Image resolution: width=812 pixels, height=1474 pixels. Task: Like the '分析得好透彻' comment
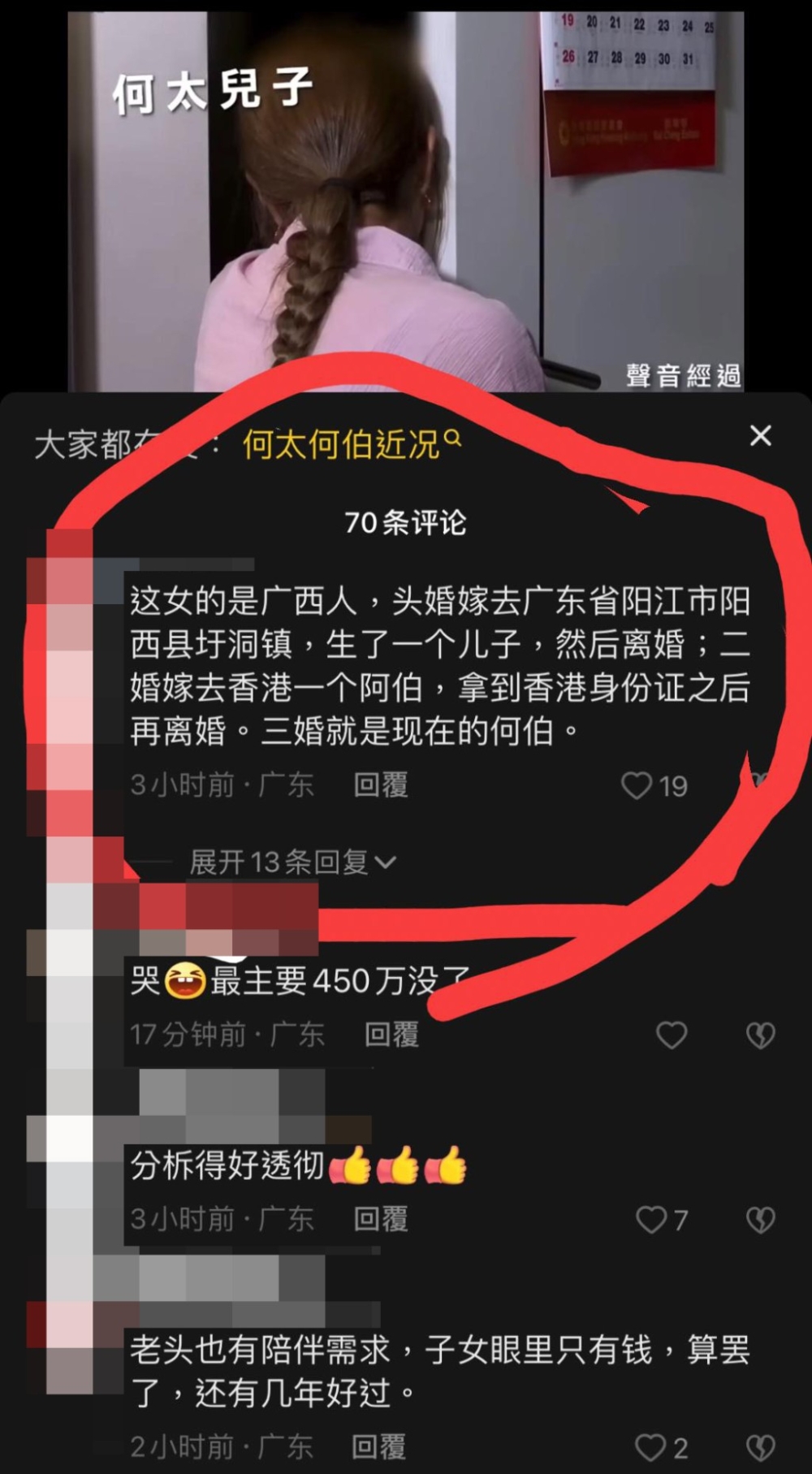652,1219
